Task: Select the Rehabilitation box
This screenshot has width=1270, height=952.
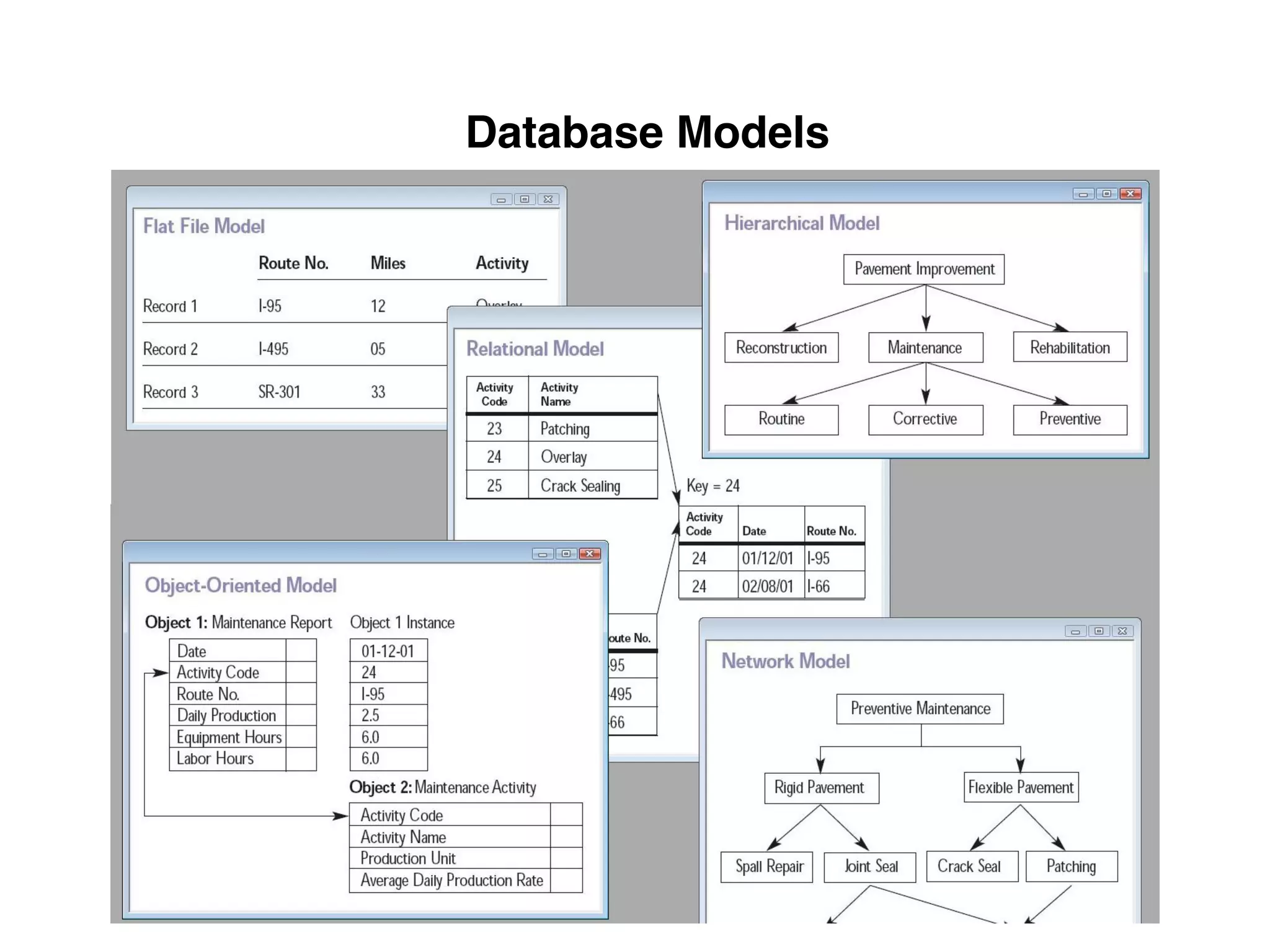Action: point(1070,348)
